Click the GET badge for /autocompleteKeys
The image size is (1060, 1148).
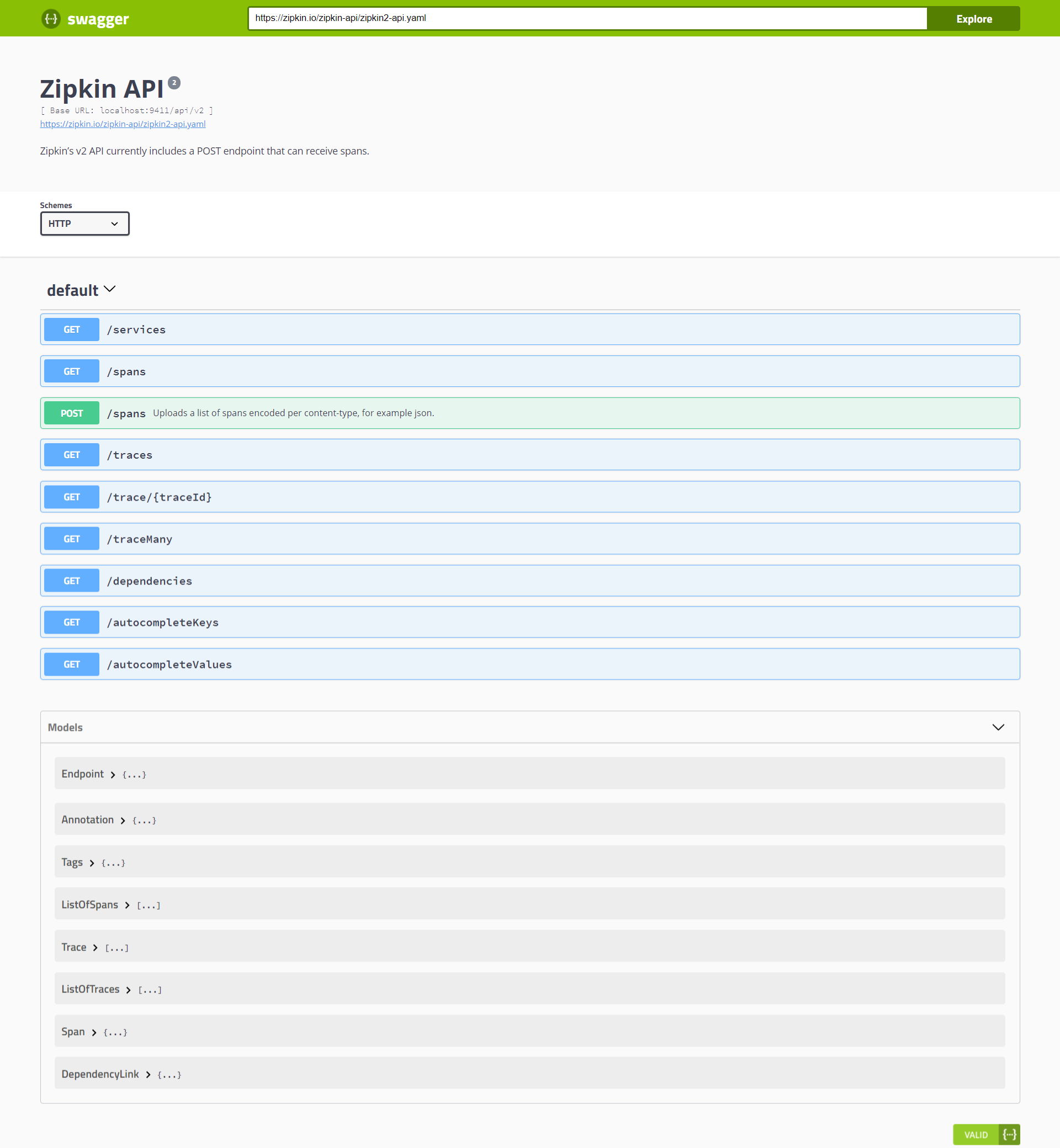tap(71, 621)
